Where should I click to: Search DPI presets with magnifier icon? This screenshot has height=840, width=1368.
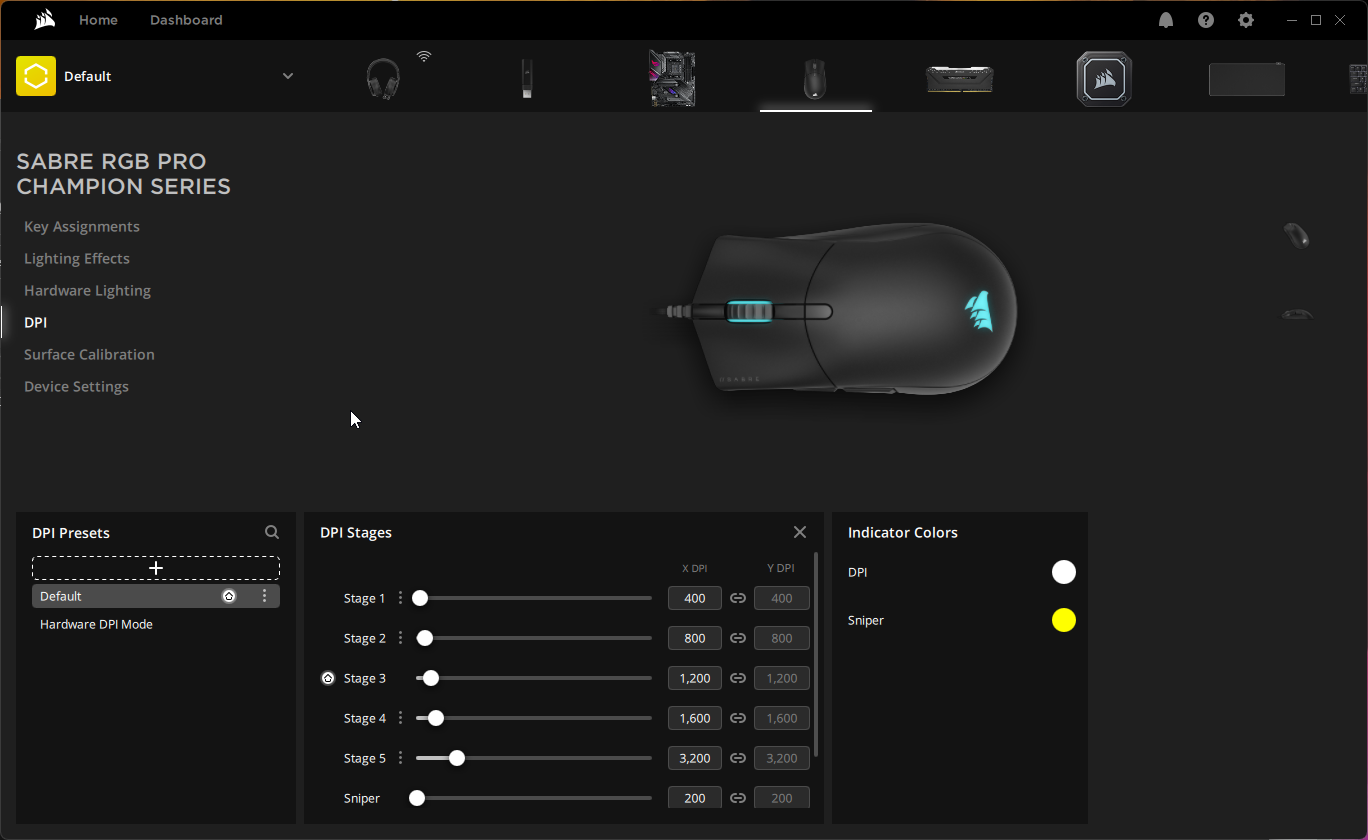click(x=272, y=533)
